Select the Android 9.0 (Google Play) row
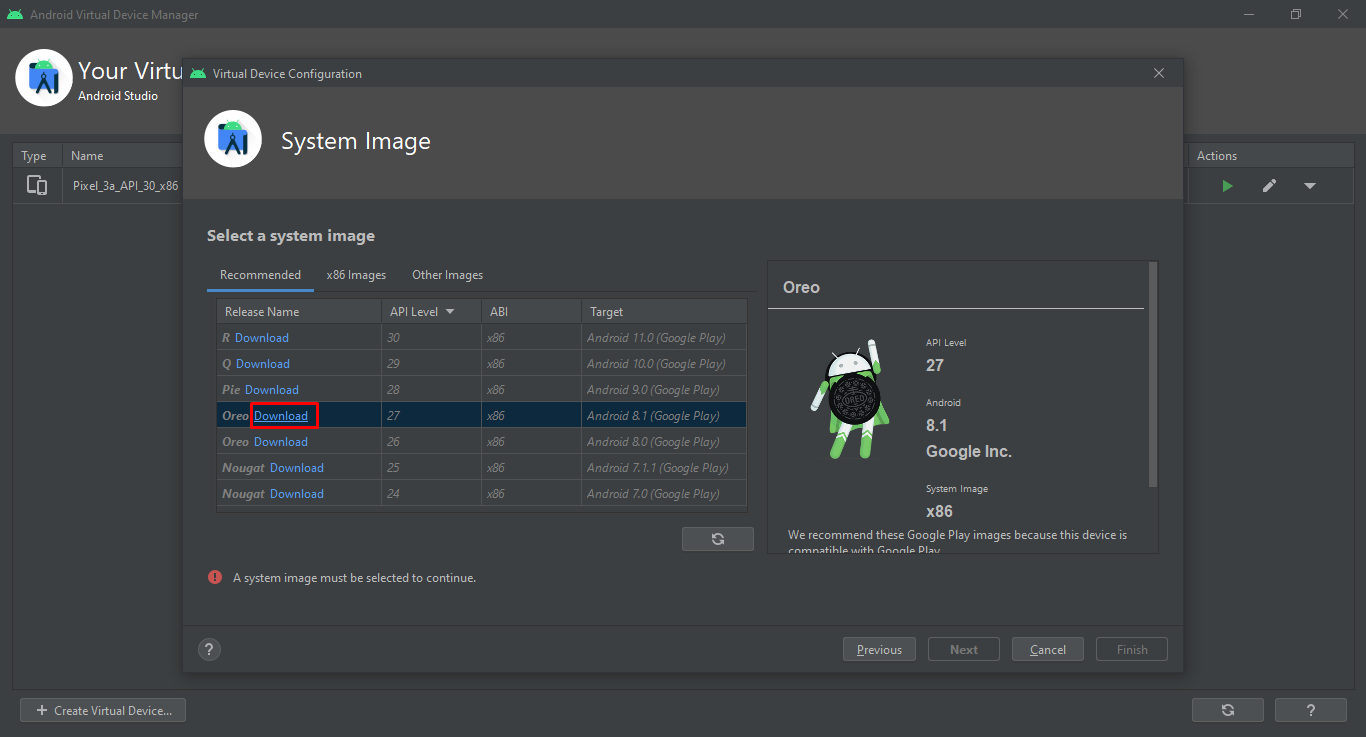The image size is (1366, 737). click(x=482, y=390)
